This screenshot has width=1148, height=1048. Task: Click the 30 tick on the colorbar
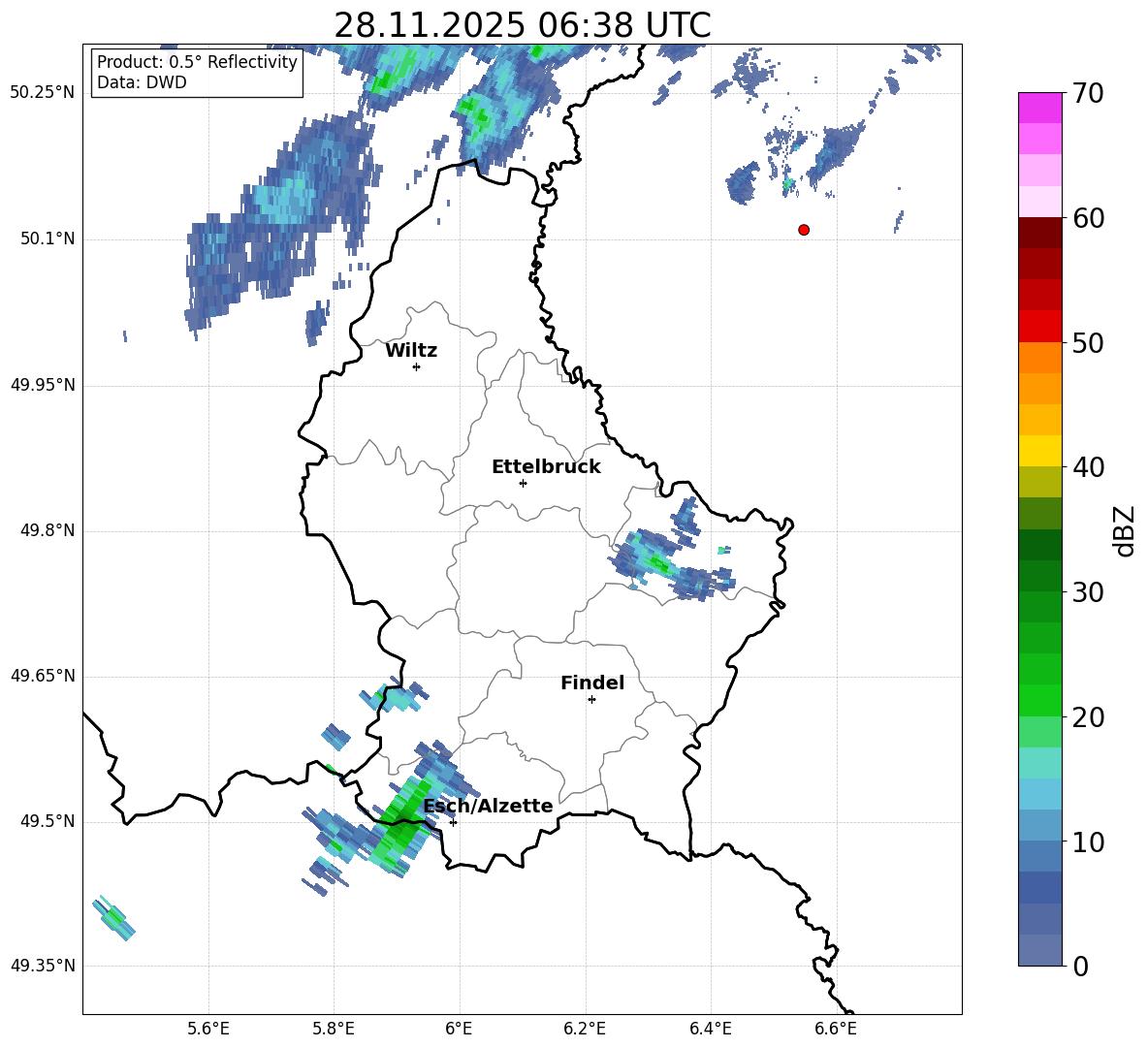point(1088,592)
